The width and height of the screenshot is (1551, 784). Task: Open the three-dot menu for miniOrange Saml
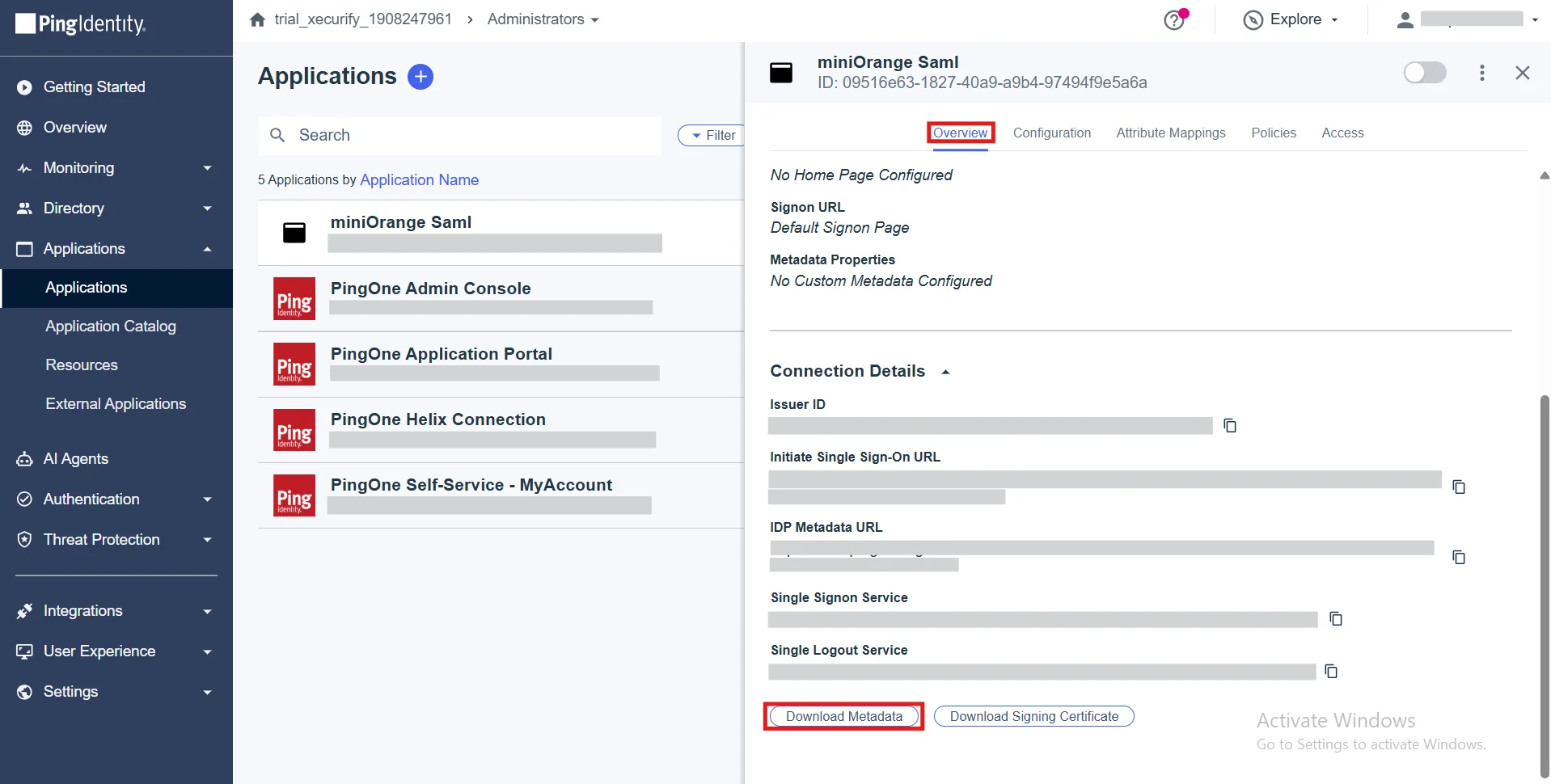[1481, 73]
